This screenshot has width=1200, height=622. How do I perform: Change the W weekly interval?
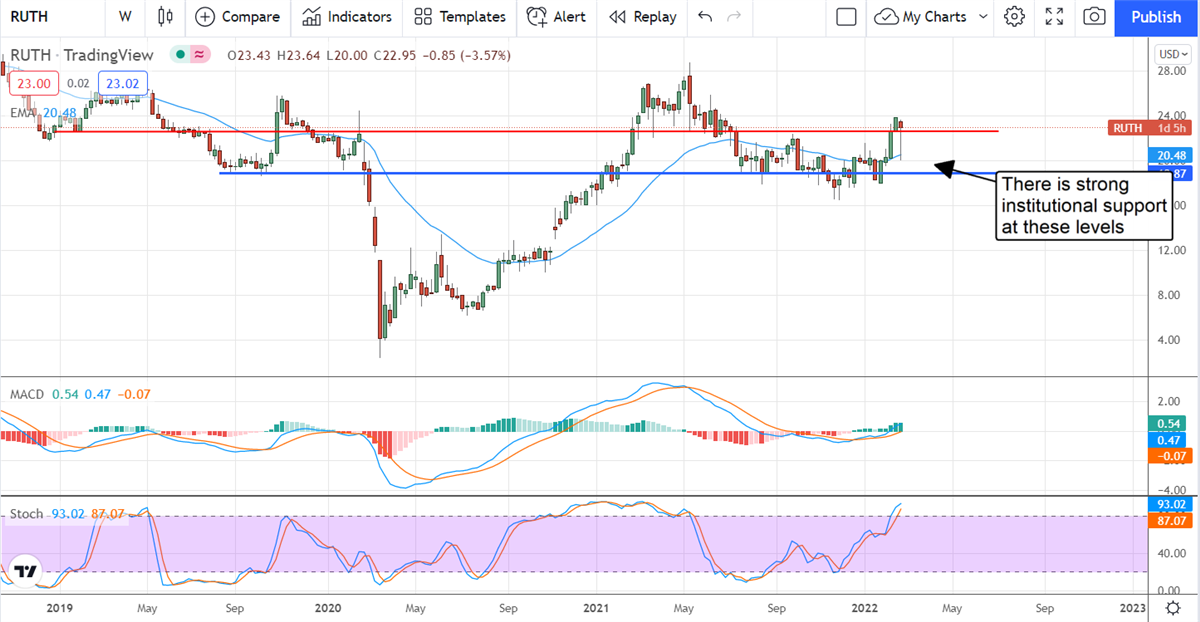click(x=124, y=17)
